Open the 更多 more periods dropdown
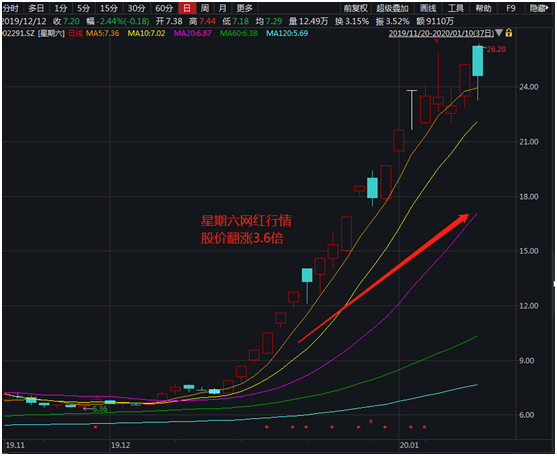This screenshot has height=456, width=557. (x=245, y=8)
